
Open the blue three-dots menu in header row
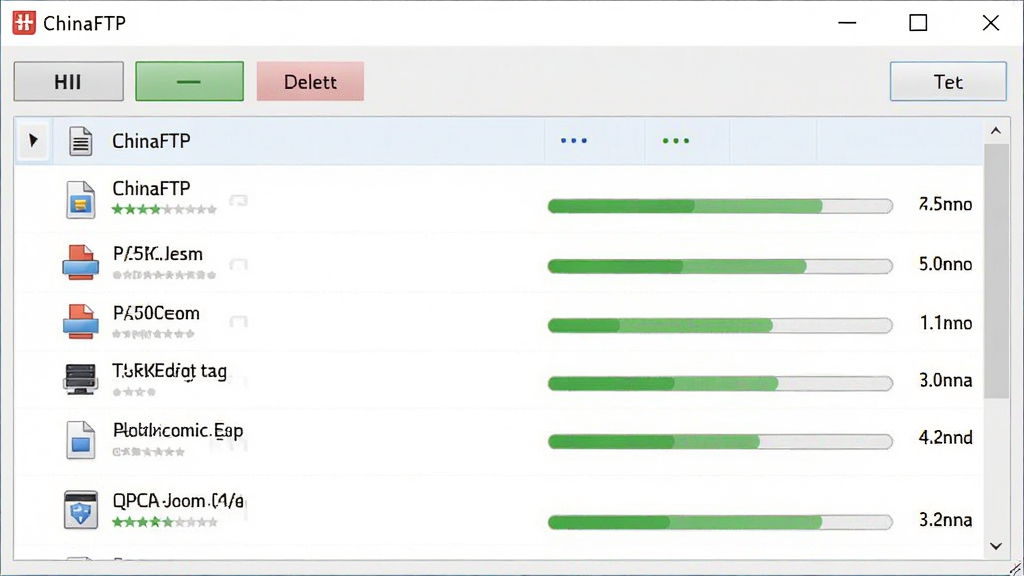click(x=574, y=140)
